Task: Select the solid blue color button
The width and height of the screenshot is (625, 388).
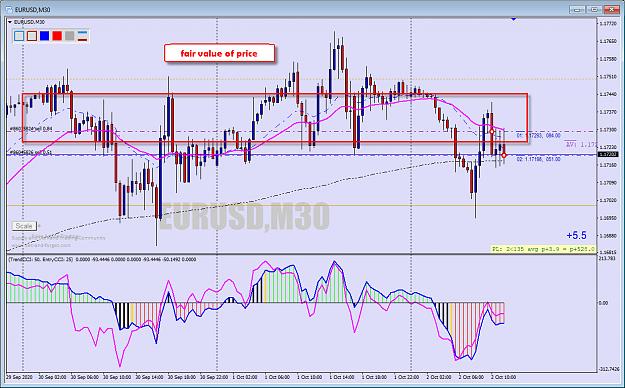Action: tap(45, 36)
